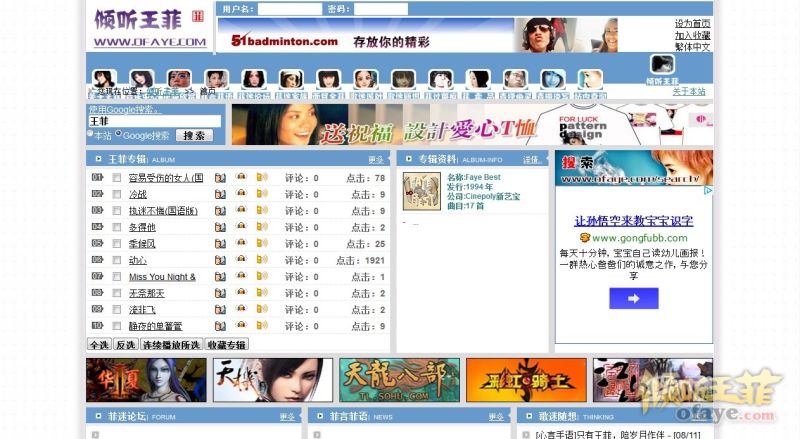The height and width of the screenshot is (439, 800).
Task: Switch site to 繁体中文
Action: pos(692,47)
